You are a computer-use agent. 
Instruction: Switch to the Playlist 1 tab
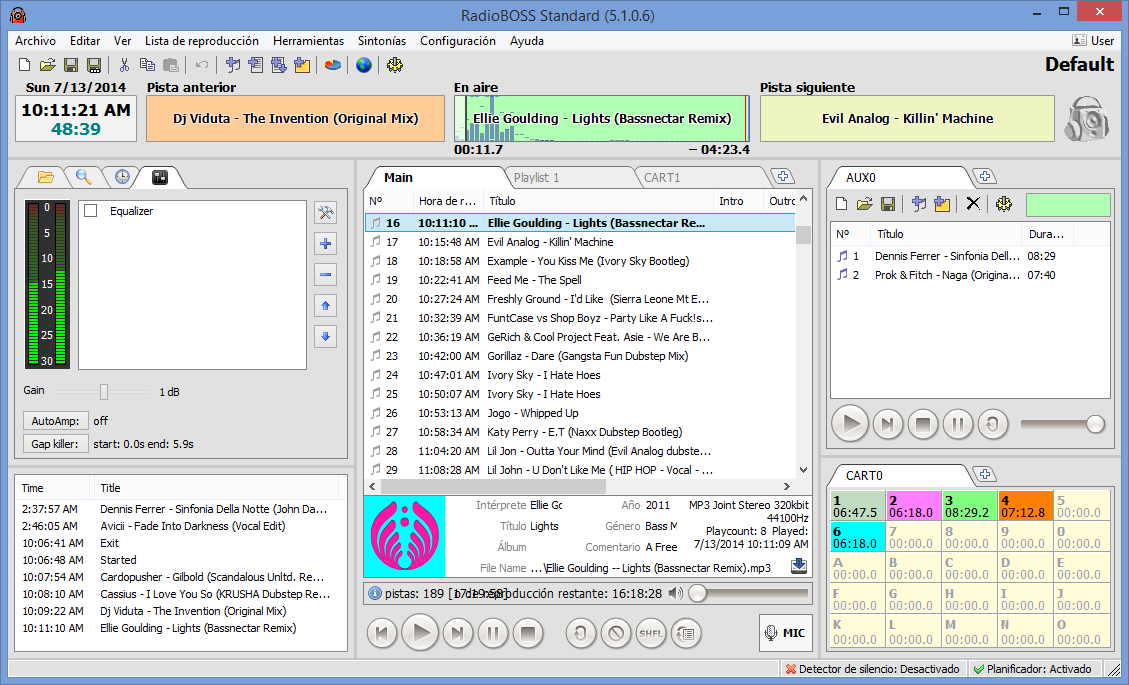click(x=536, y=177)
